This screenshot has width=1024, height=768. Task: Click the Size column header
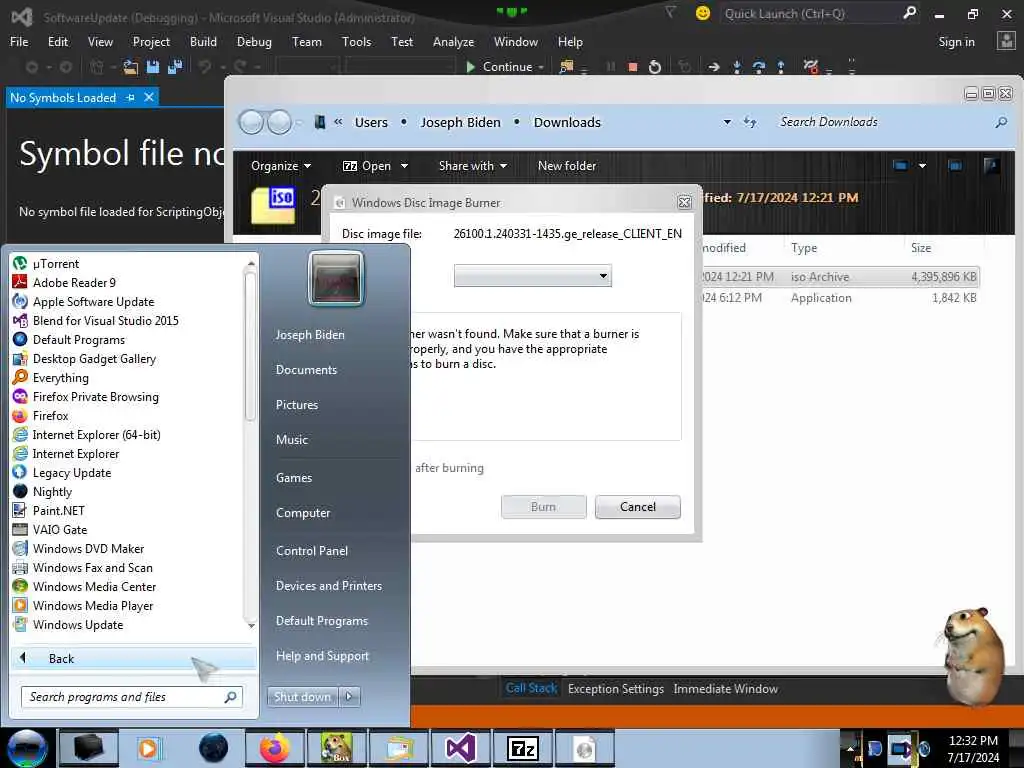click(x=921, y=248)
